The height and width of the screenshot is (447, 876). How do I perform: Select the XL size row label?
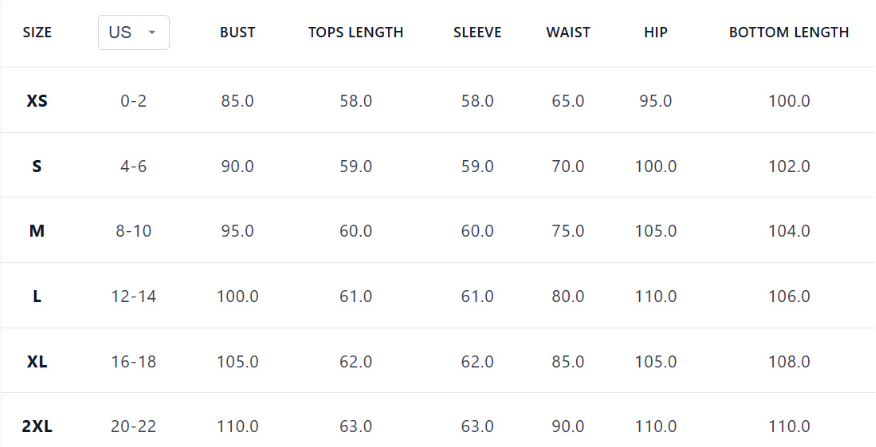pyautogui.click(x=37, y=361)
